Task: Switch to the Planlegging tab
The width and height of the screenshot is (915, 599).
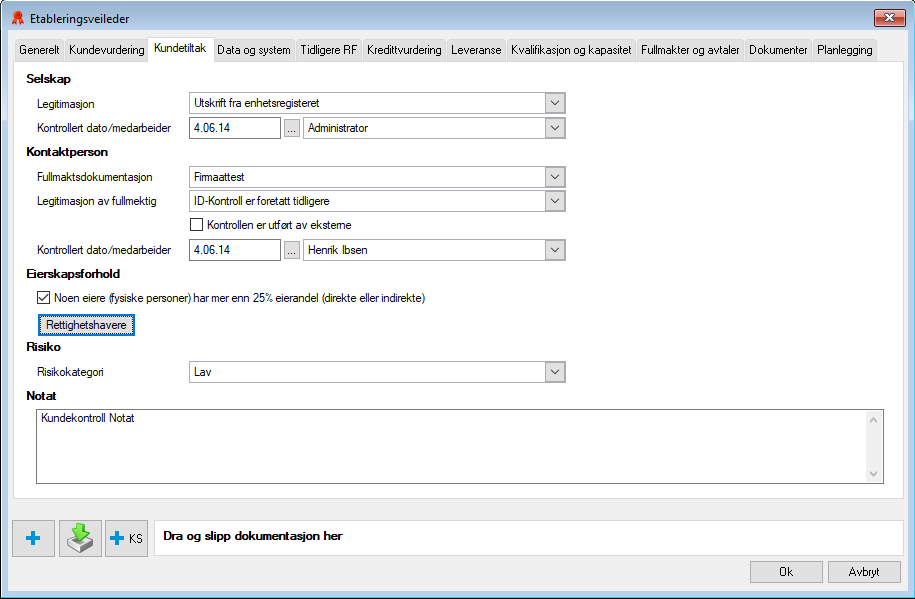Action: [x=845, y=50]
